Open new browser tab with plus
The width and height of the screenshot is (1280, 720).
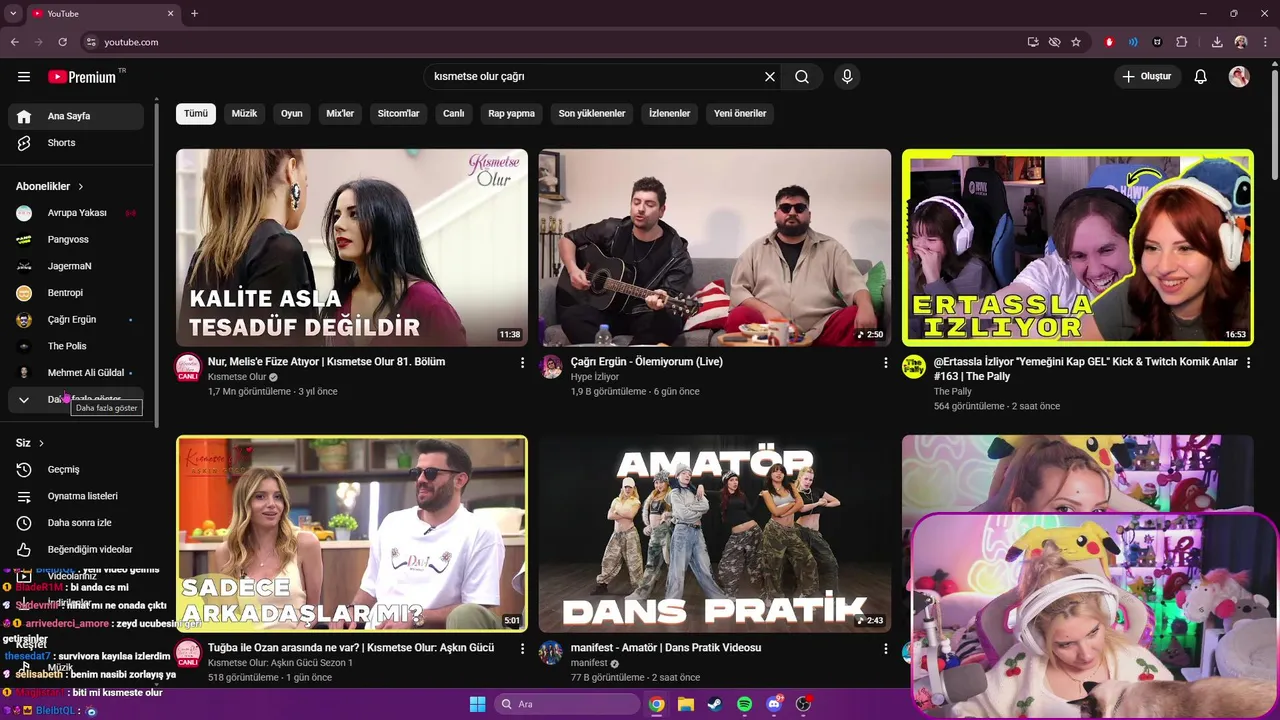194,14
